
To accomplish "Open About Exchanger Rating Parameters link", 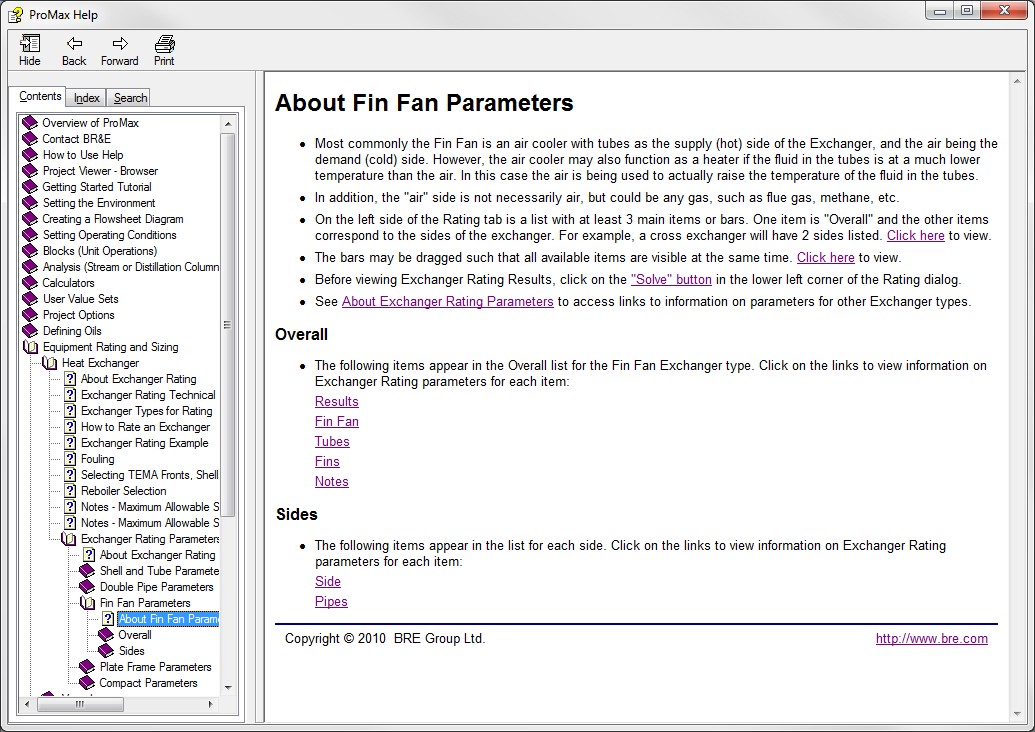I will click(448, 301).
